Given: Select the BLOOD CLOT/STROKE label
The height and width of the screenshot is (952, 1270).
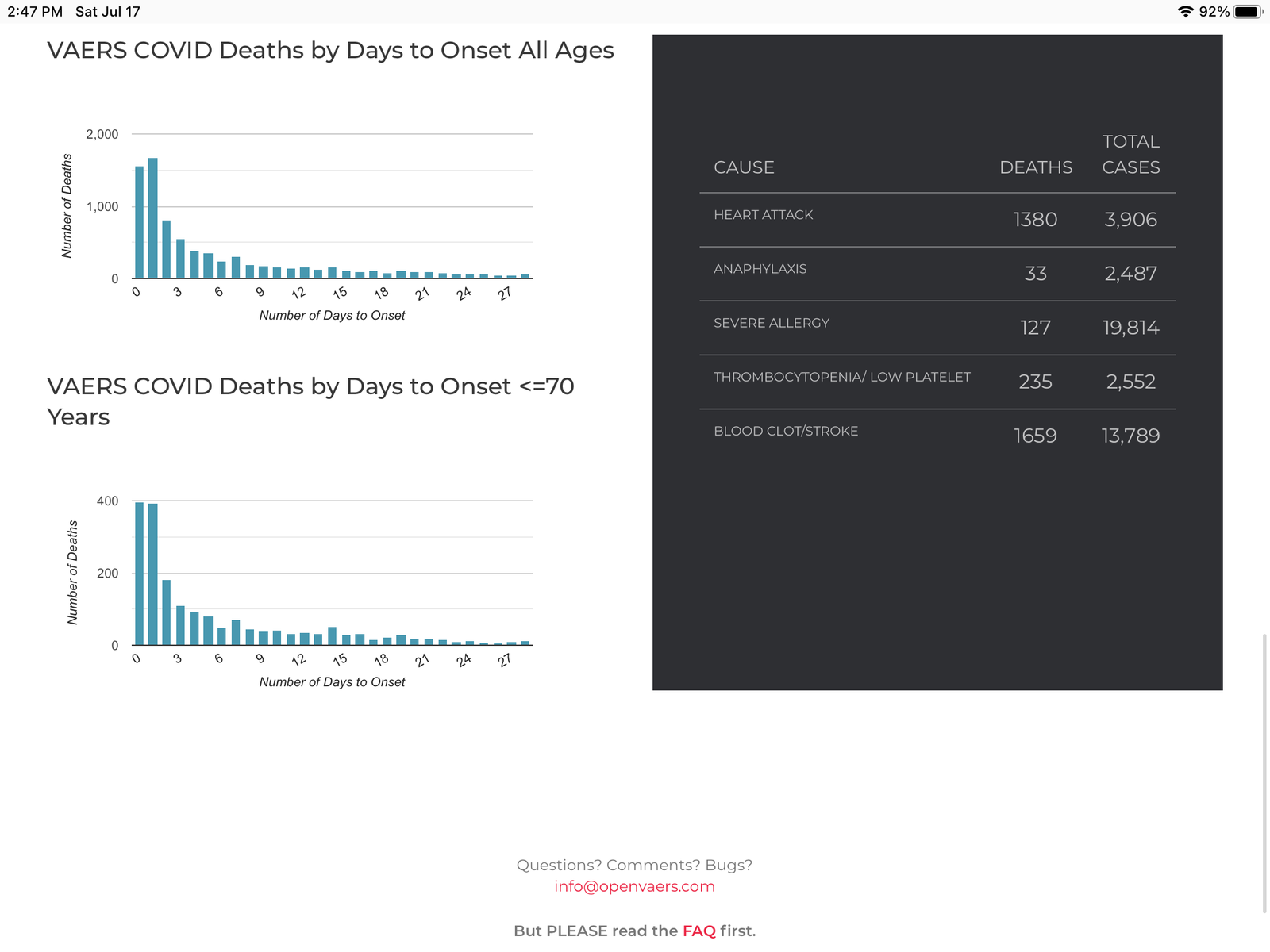Looking at the screenshot, I should click(x=785, y=431).
